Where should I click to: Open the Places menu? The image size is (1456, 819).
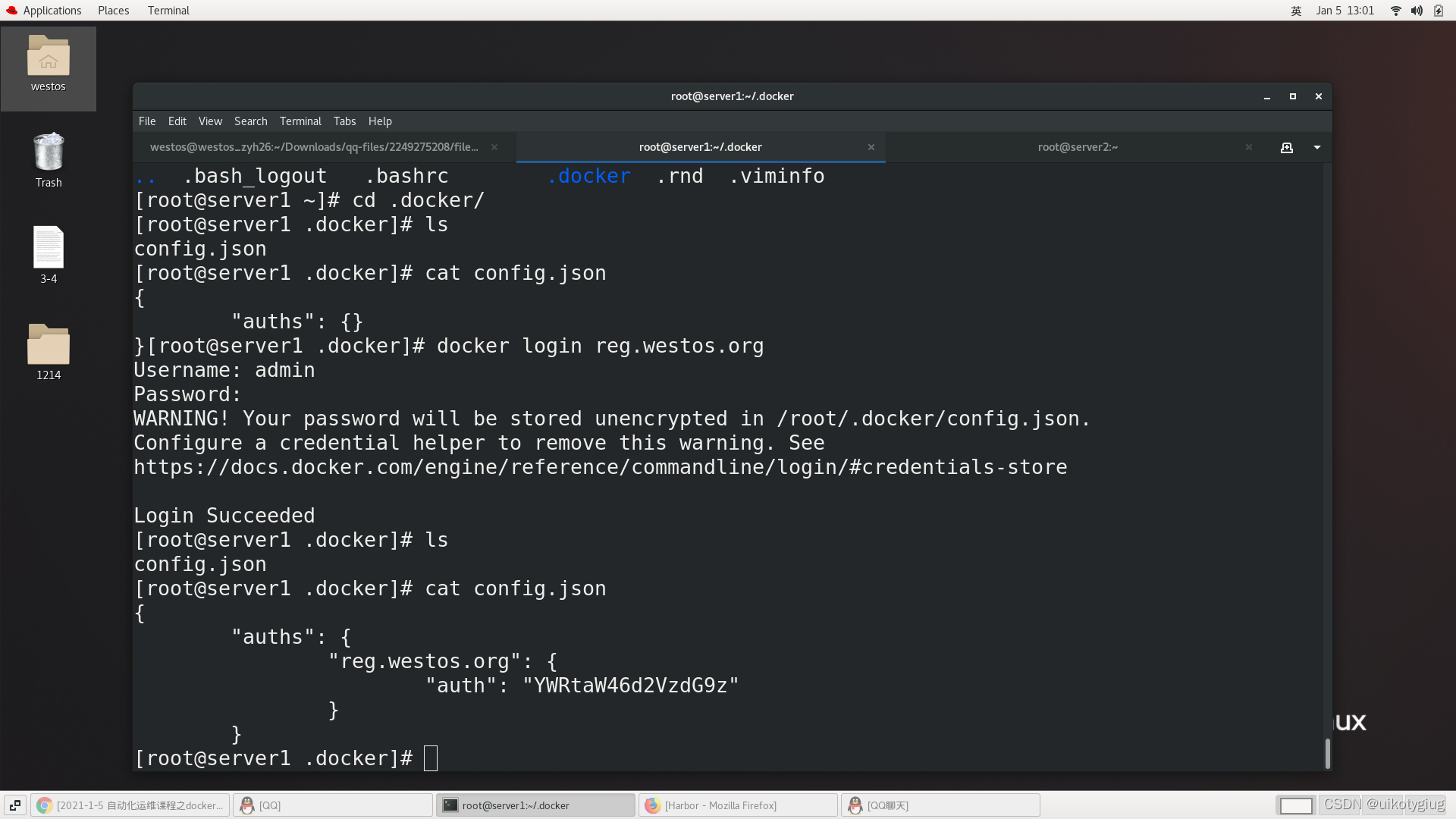[114, 11]
